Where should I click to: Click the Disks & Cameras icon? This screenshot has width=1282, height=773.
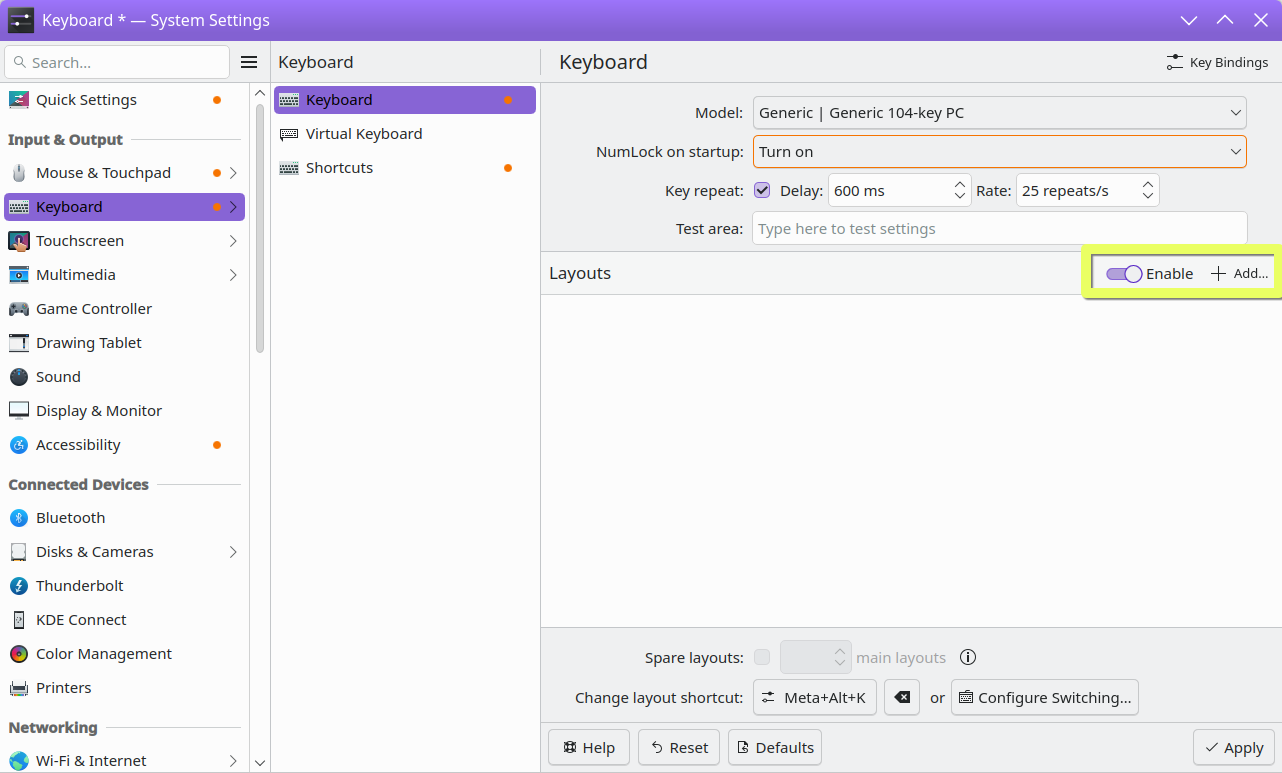coord(19,552)
